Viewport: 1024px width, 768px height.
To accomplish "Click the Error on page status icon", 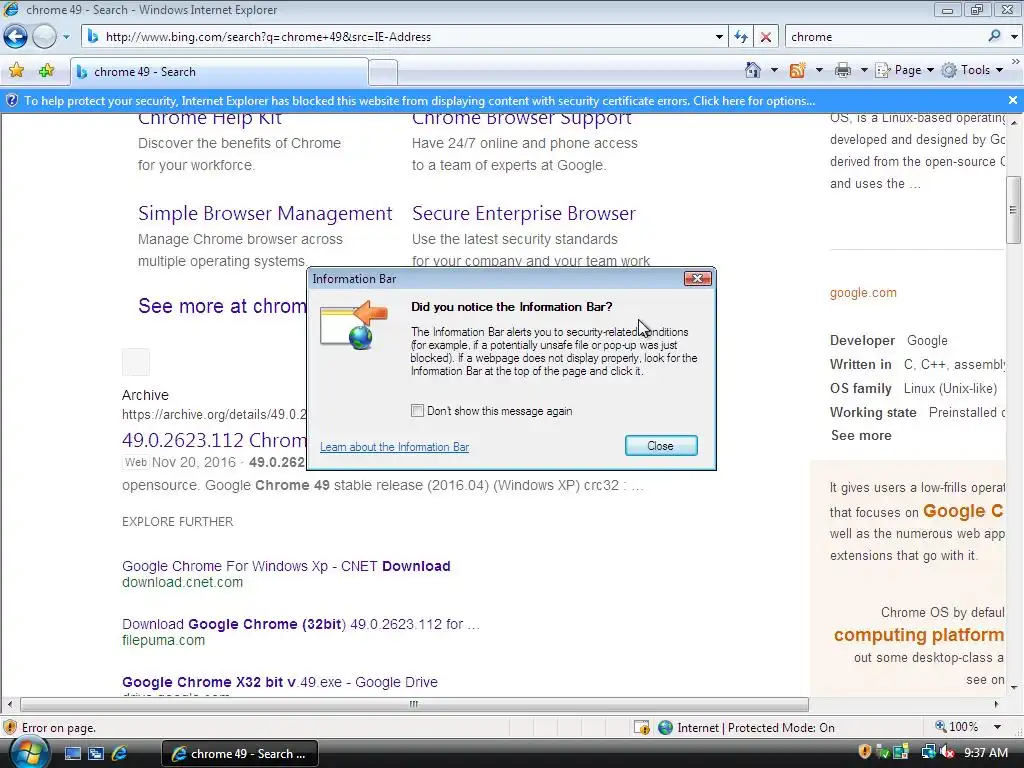I will [x=10, y=728].
